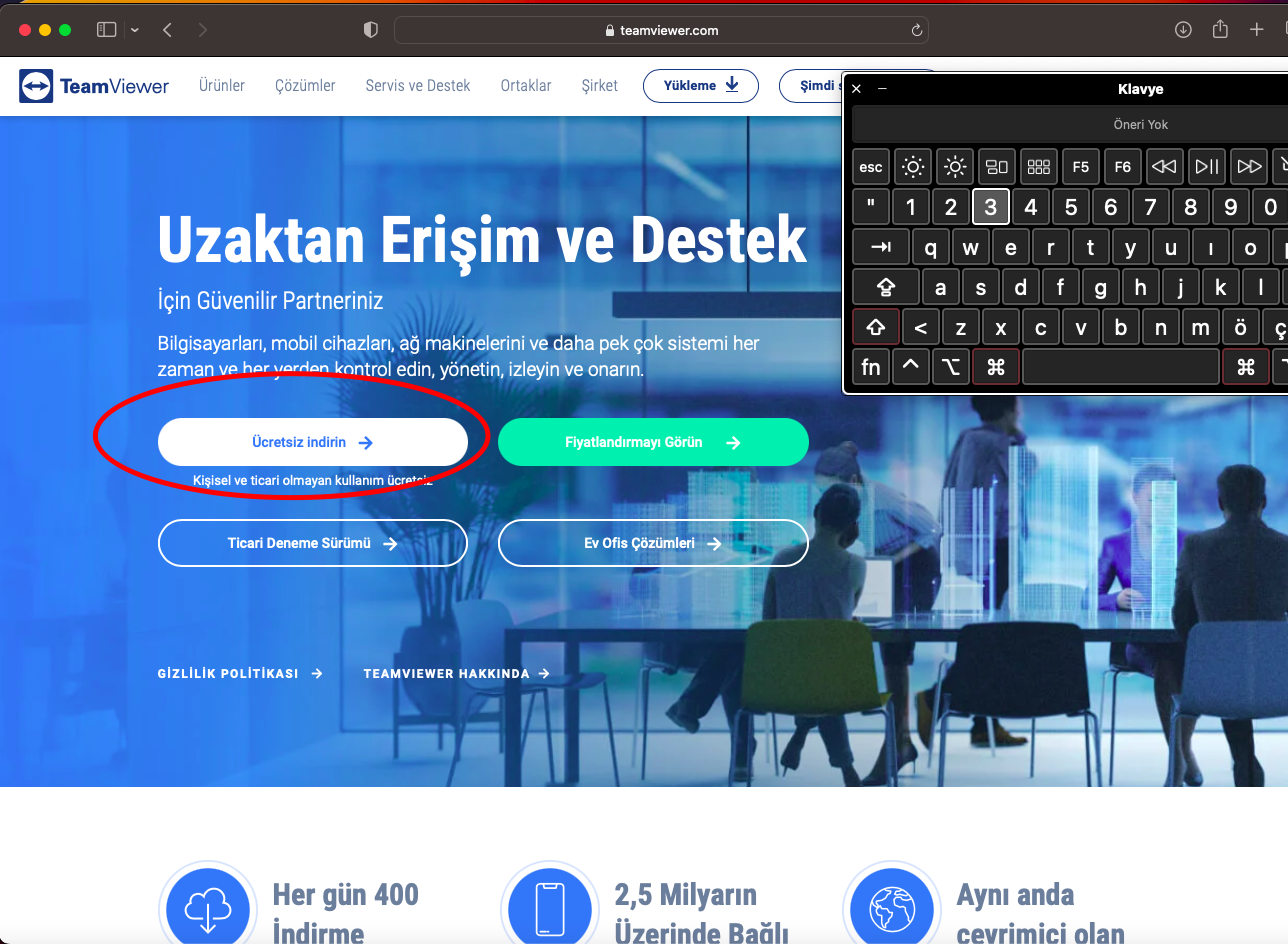Open the Çözümler dropdown

click(x=305, y=86)
